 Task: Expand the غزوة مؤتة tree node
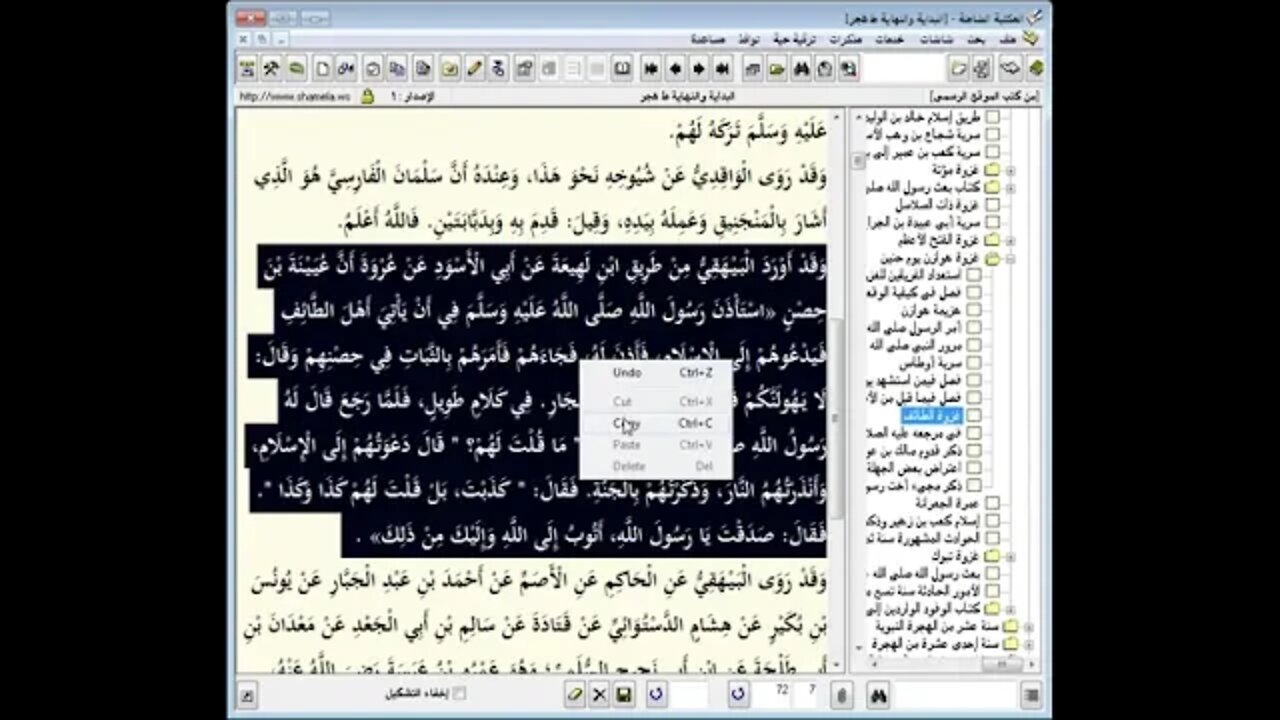point(1010,170)
